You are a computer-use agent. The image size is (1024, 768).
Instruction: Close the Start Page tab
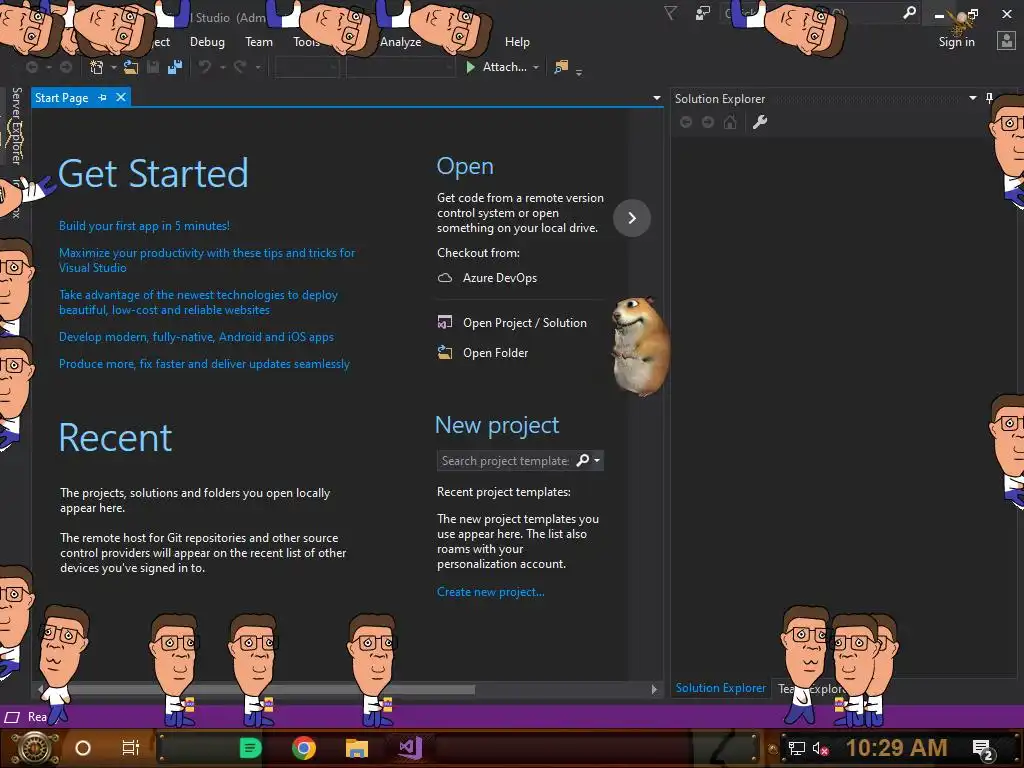(x=121, y=97)
